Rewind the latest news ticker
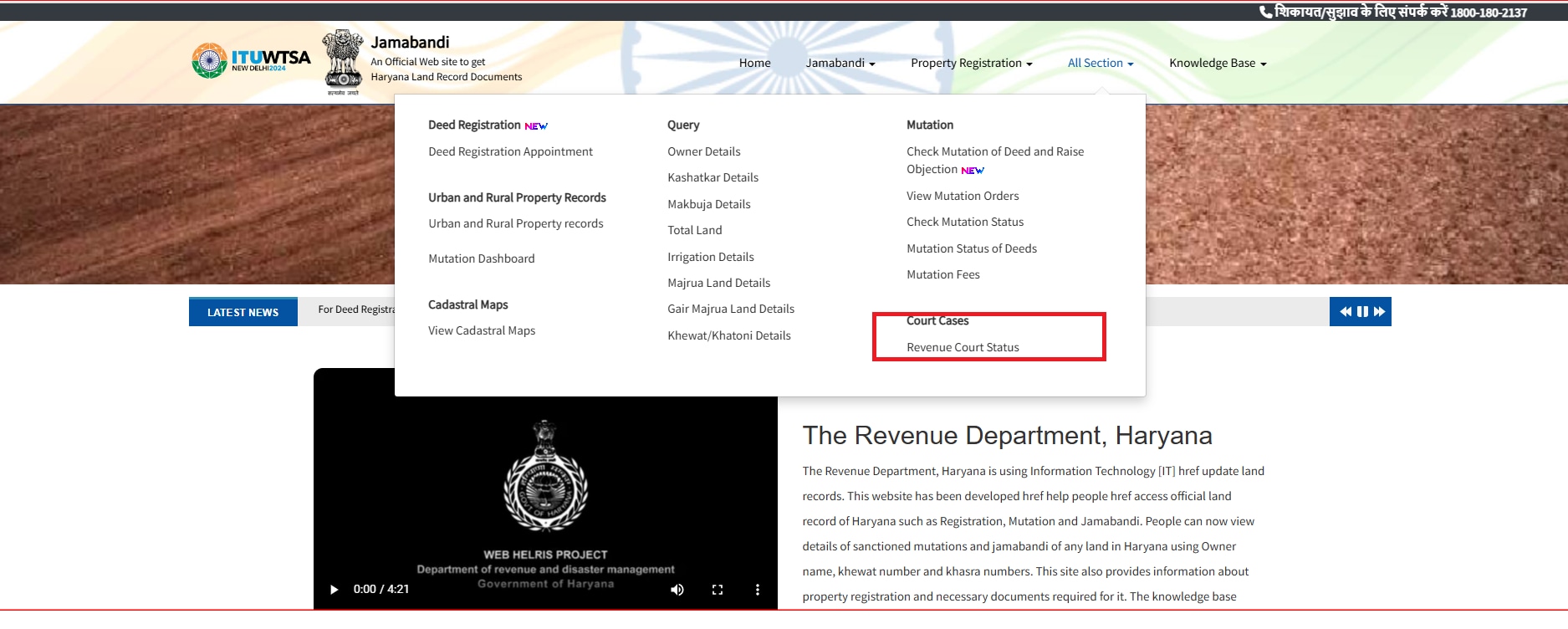This screenshot has height=629, width=1568. point(1346,312)
